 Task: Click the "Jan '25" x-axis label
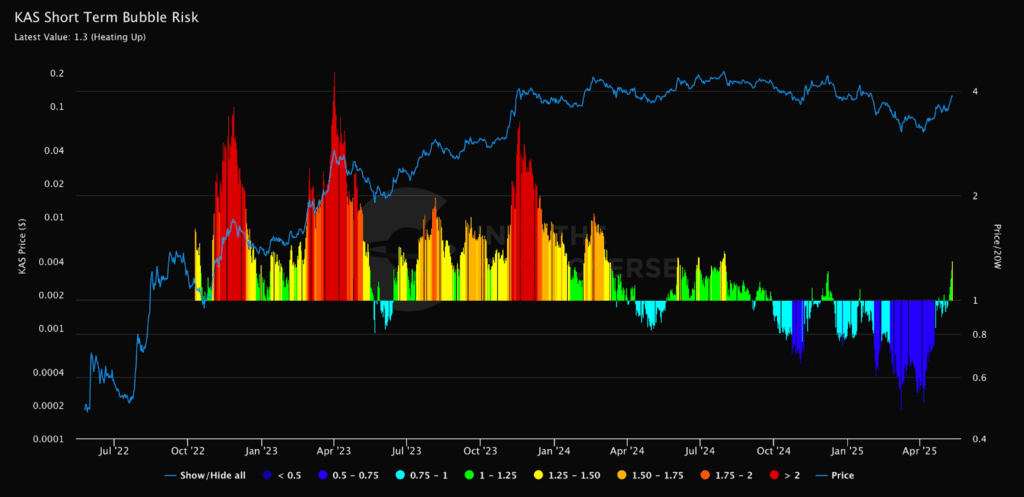coord(848,450)
